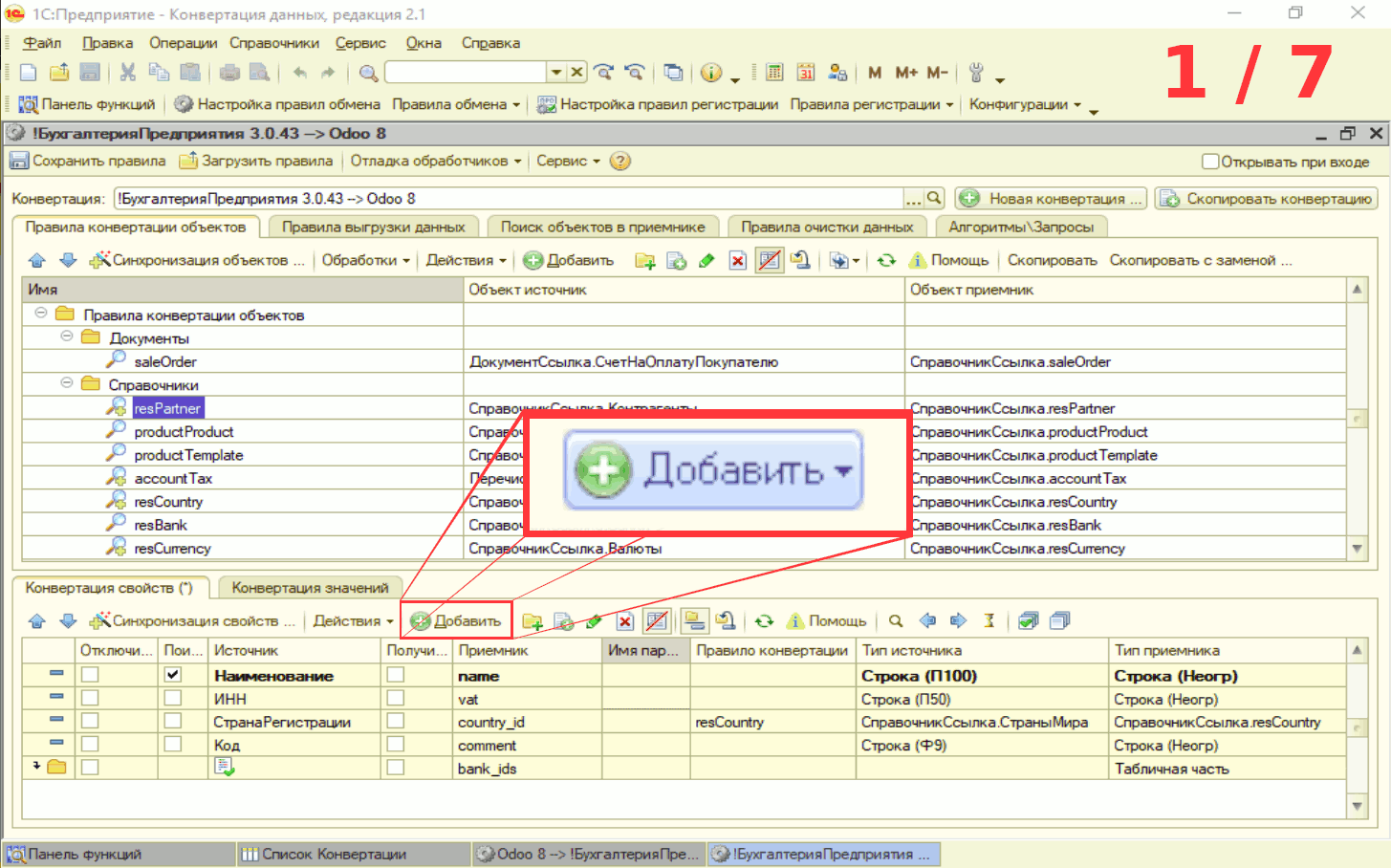Open the search history dropdown arrow in the top toolbar
The image size is (1391, 868).
[x=556, y=73]
